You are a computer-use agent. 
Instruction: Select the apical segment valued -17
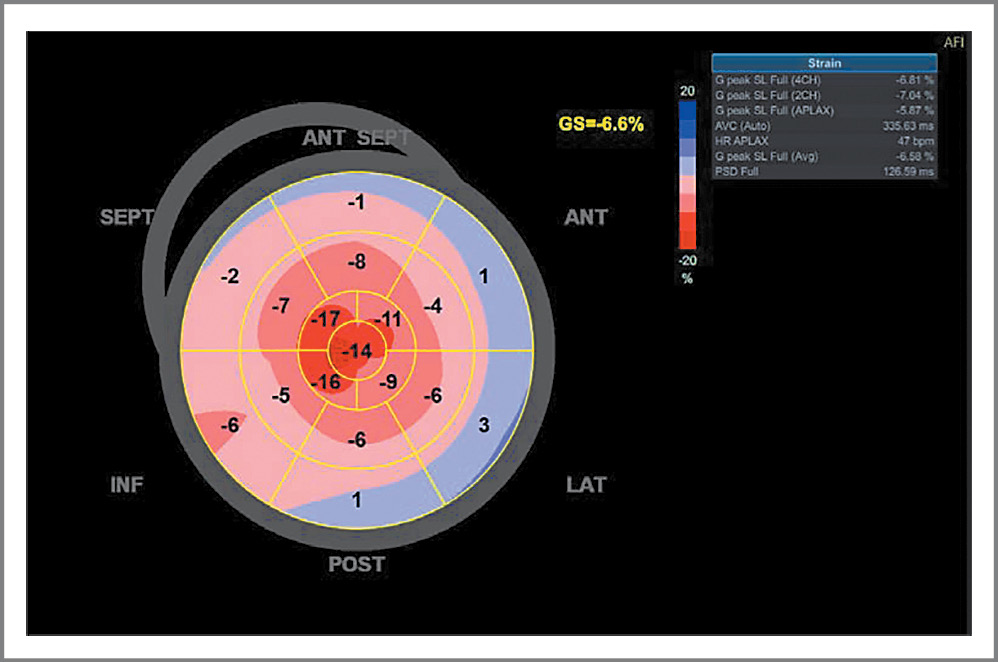(x=325, y=321)
